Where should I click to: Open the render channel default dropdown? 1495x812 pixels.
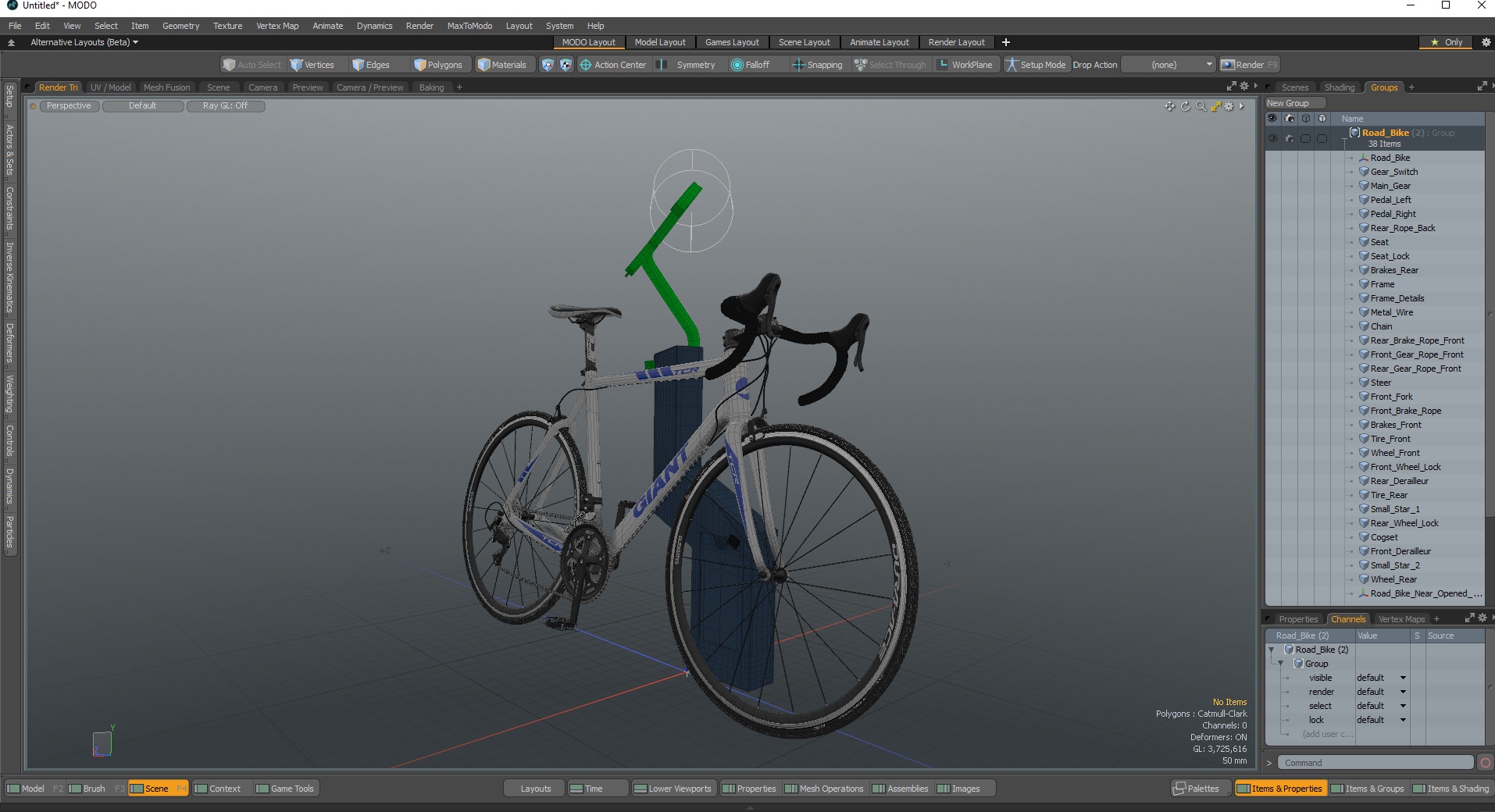click(x=1381, y=692)
